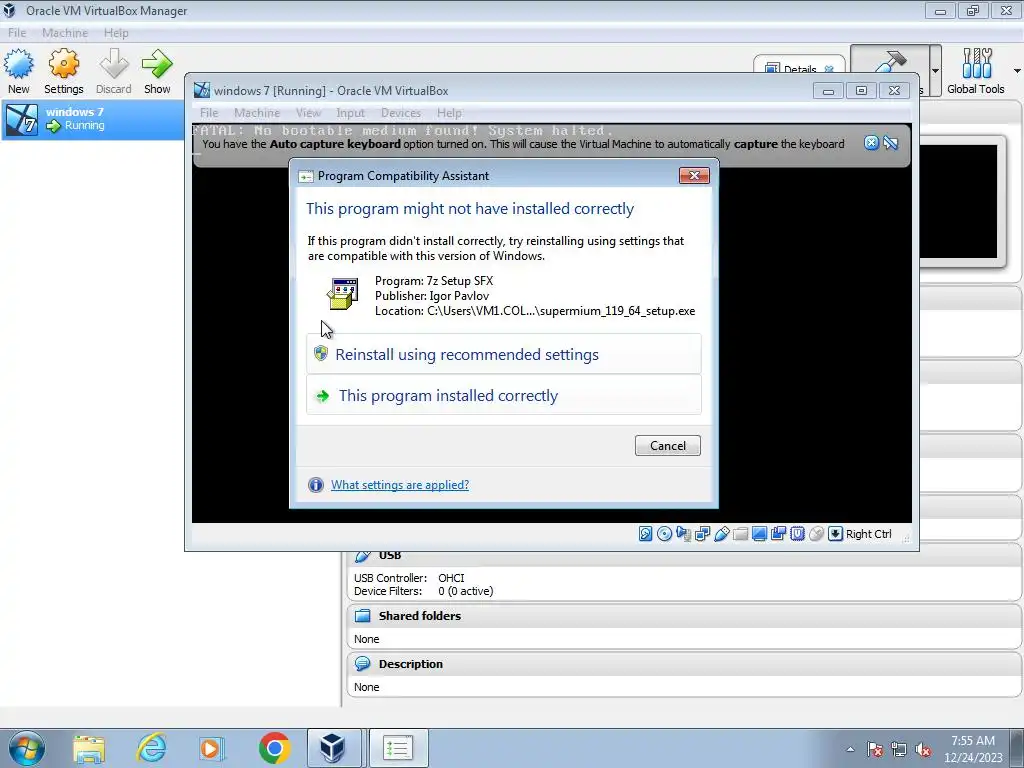Minimize the windows 7 VM window
1024x768 pixels.
(828, 91)
